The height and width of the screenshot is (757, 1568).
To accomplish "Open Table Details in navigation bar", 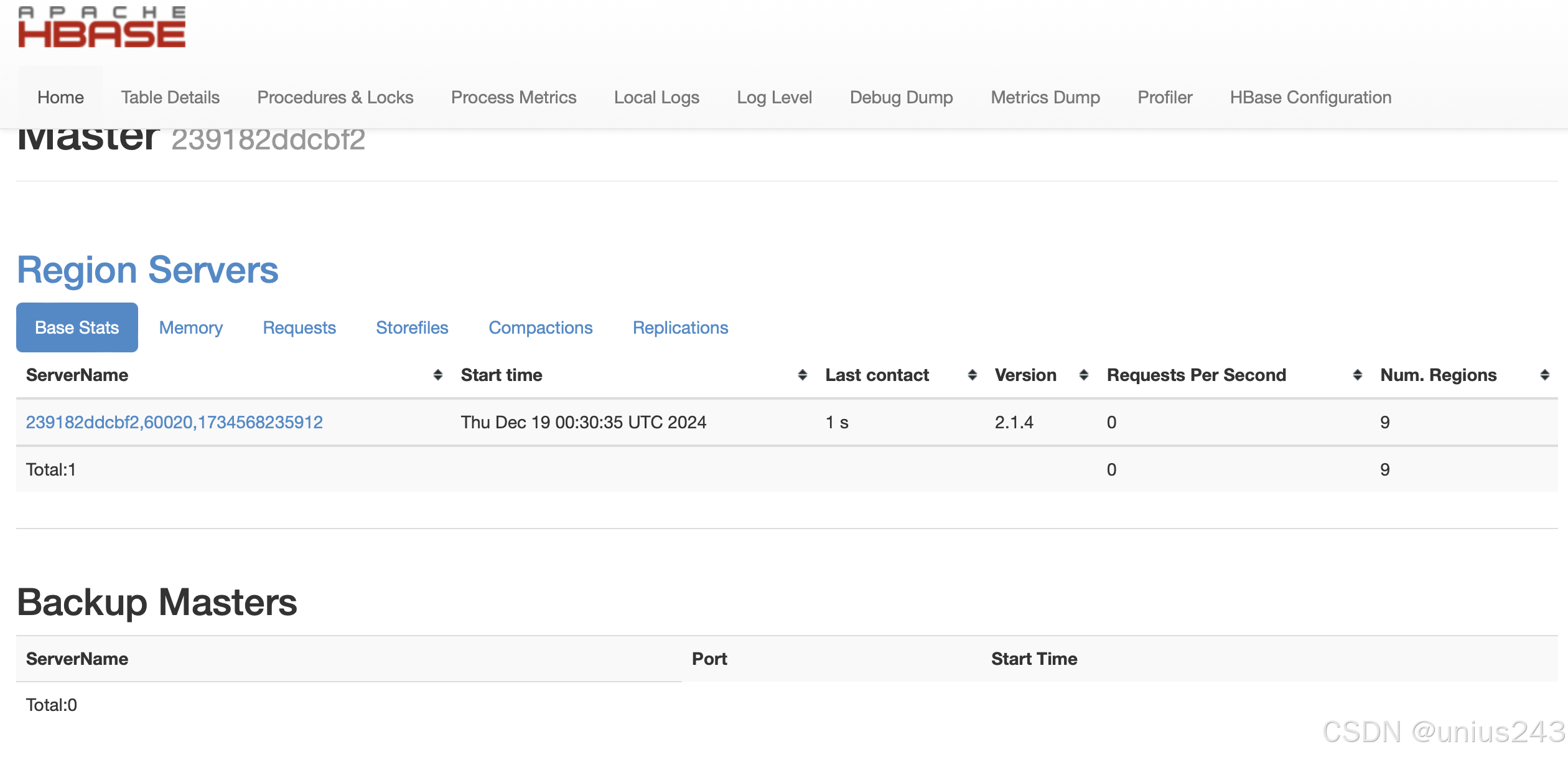I will (x=170, y=98).
